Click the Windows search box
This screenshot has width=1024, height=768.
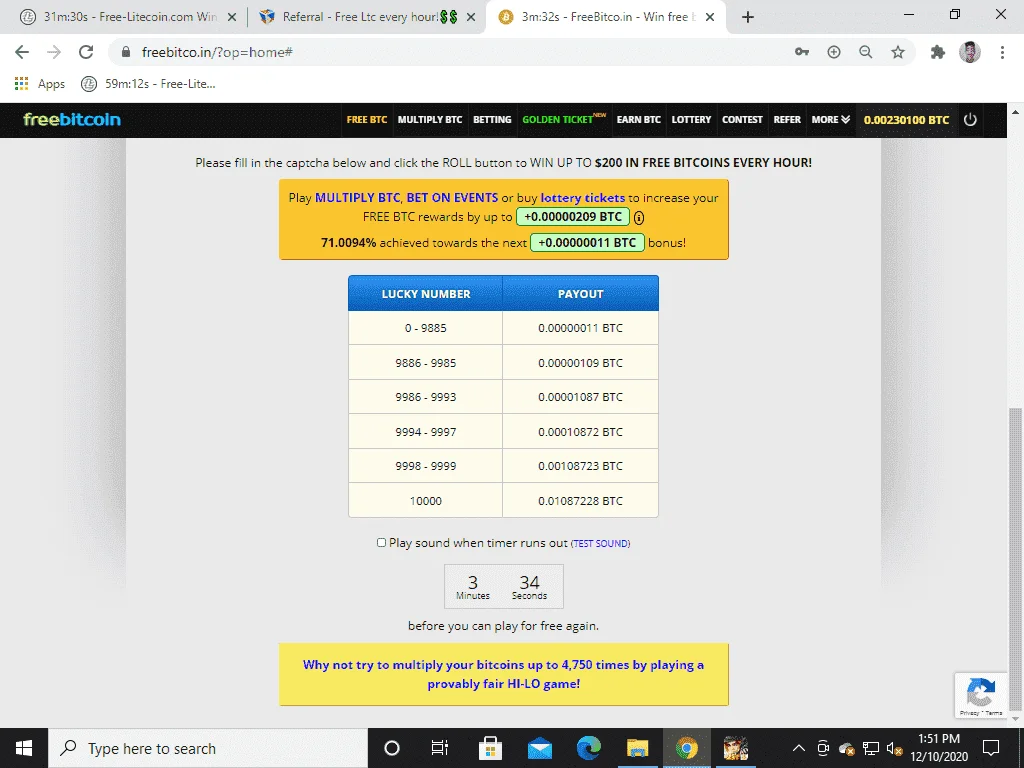(208, 748)
